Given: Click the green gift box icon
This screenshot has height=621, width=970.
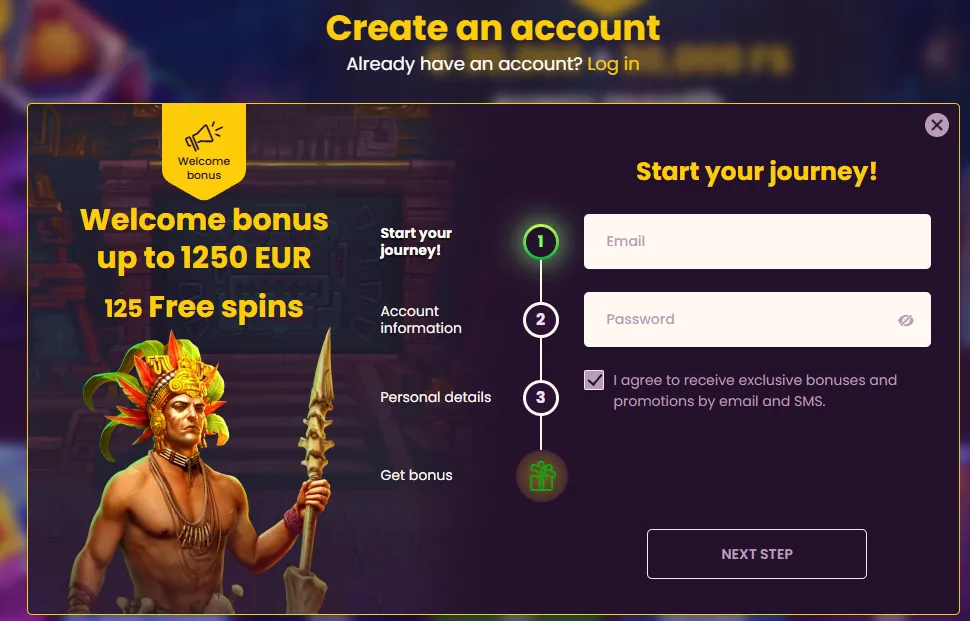Looking at the screenshot, I should 542,476.
